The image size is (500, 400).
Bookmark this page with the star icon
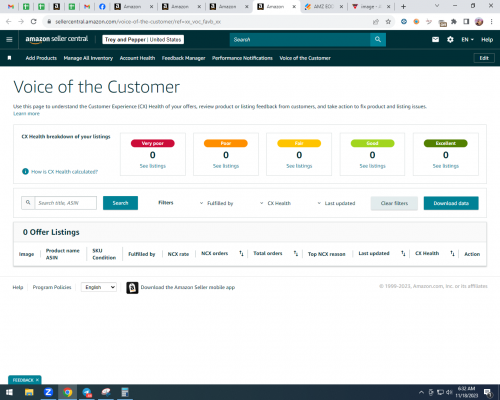(x=388, y=22)
